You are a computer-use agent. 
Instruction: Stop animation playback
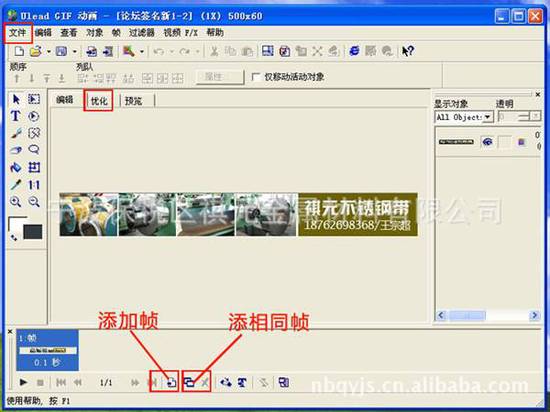pos(40,383)
